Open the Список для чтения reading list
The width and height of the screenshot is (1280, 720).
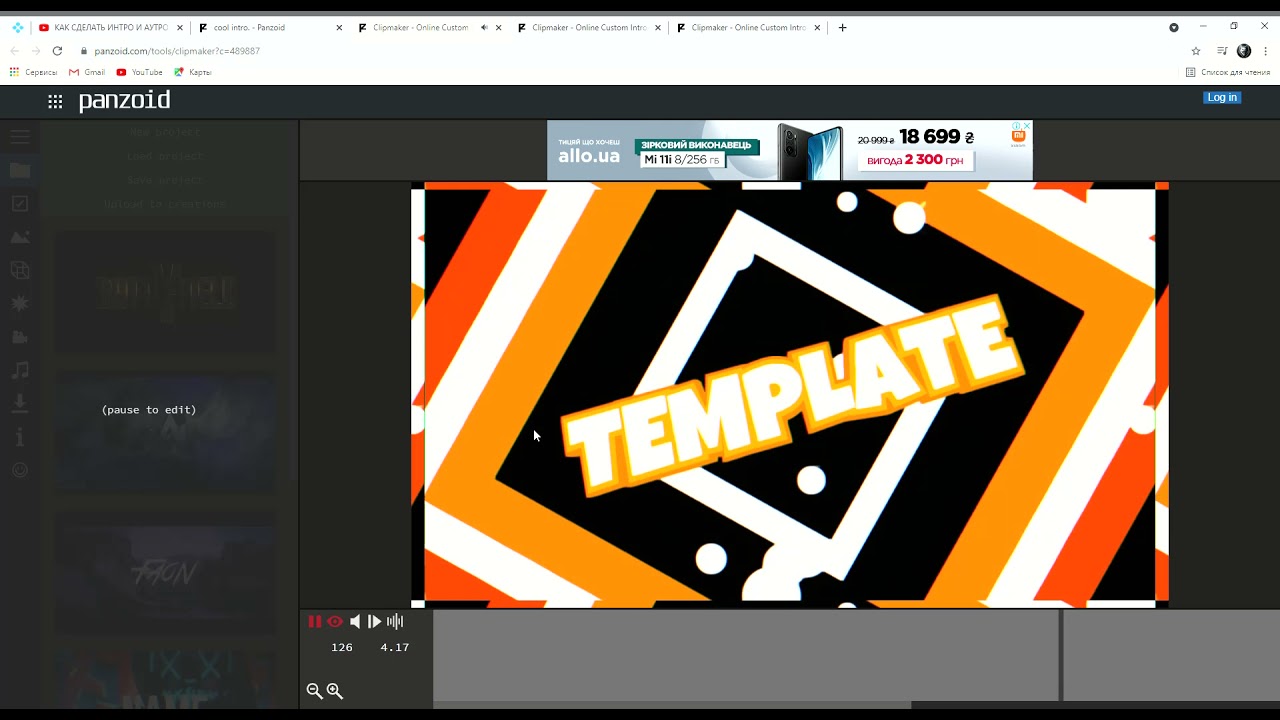[x=1227, y=72]
